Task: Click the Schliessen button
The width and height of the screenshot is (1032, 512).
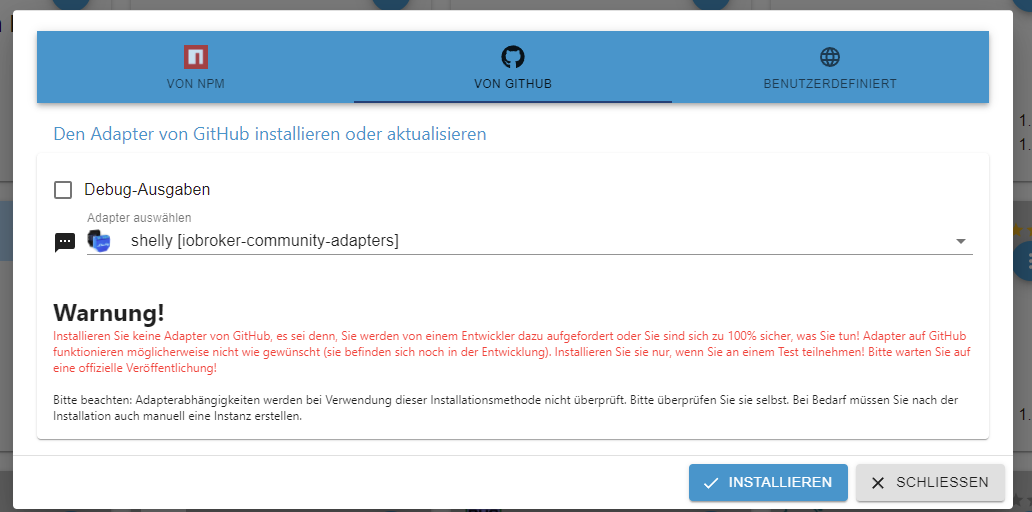Action: [x=931, y=482]
